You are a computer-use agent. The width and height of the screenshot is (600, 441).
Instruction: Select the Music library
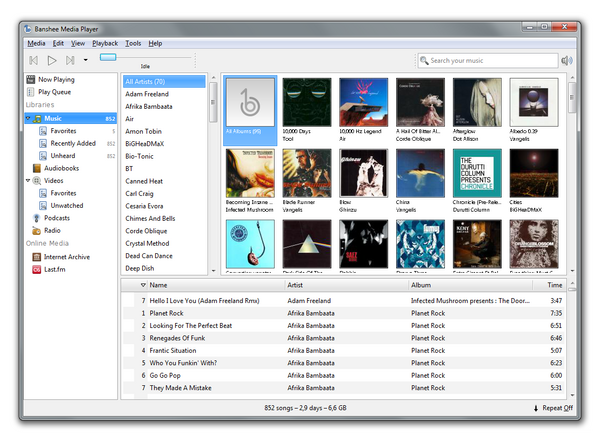(x=71, y=118)
